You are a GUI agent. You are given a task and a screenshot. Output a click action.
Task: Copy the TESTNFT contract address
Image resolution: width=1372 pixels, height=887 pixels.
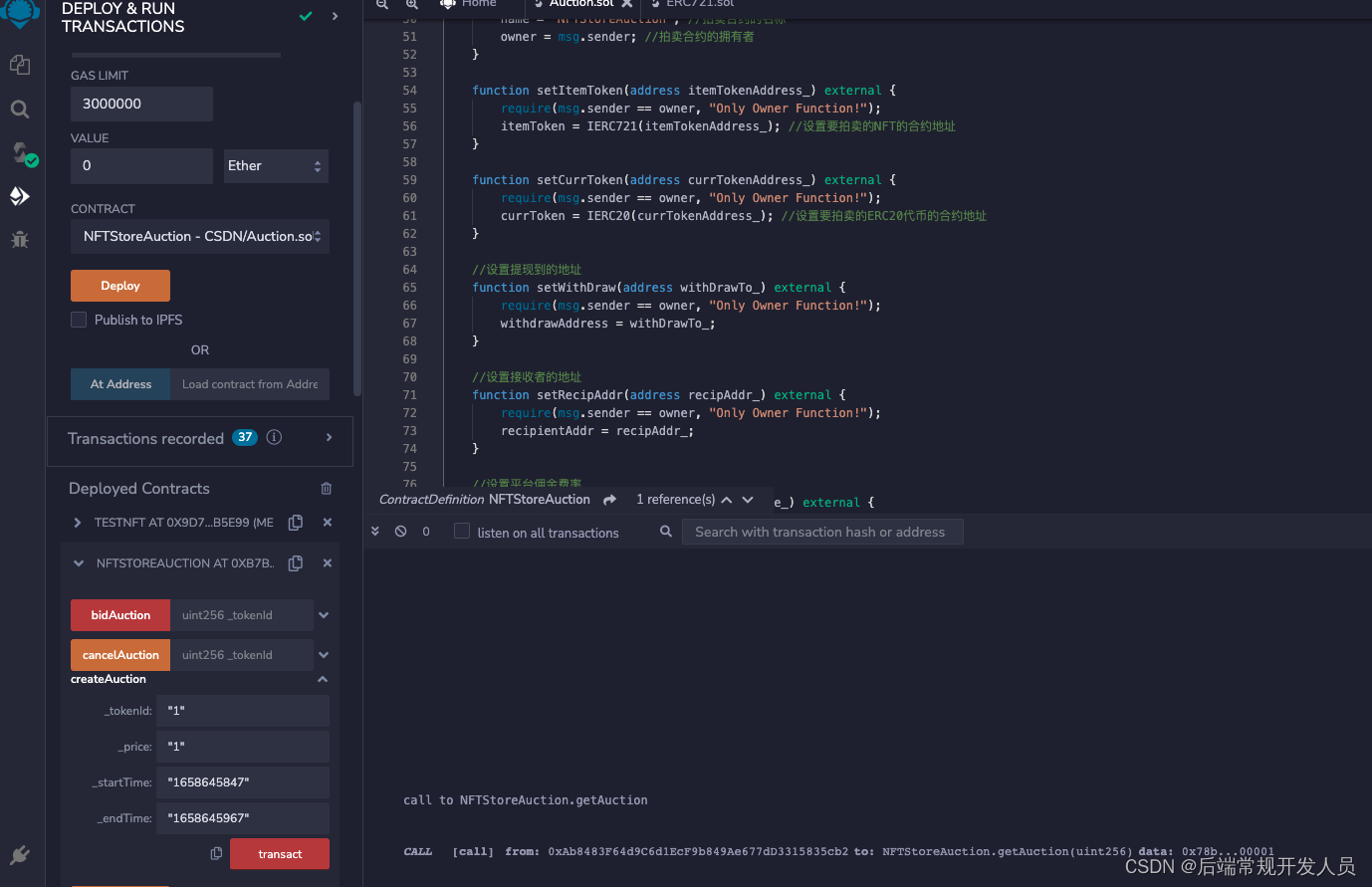coord(296,523)
